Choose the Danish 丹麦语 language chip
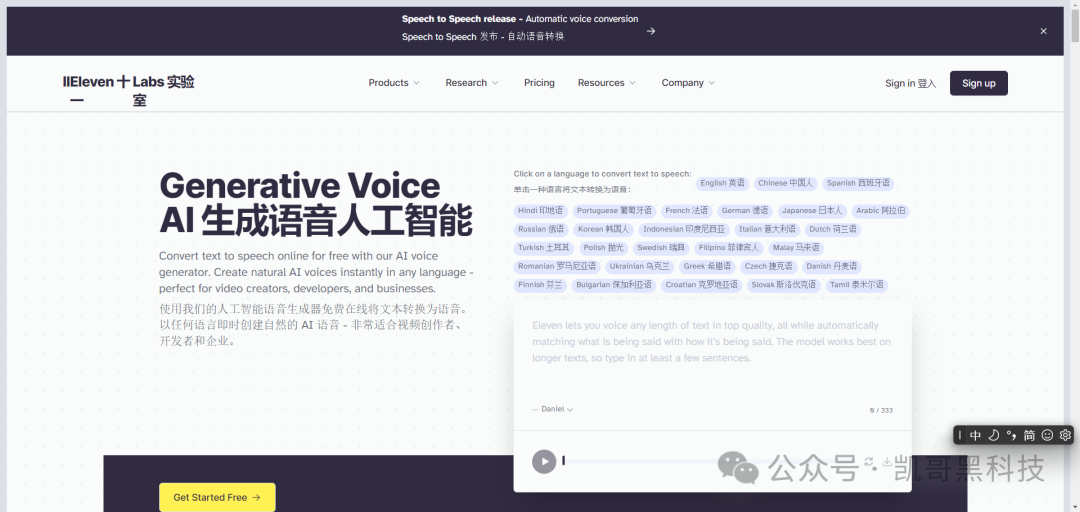1080x512 pixels. pos(832,267)
